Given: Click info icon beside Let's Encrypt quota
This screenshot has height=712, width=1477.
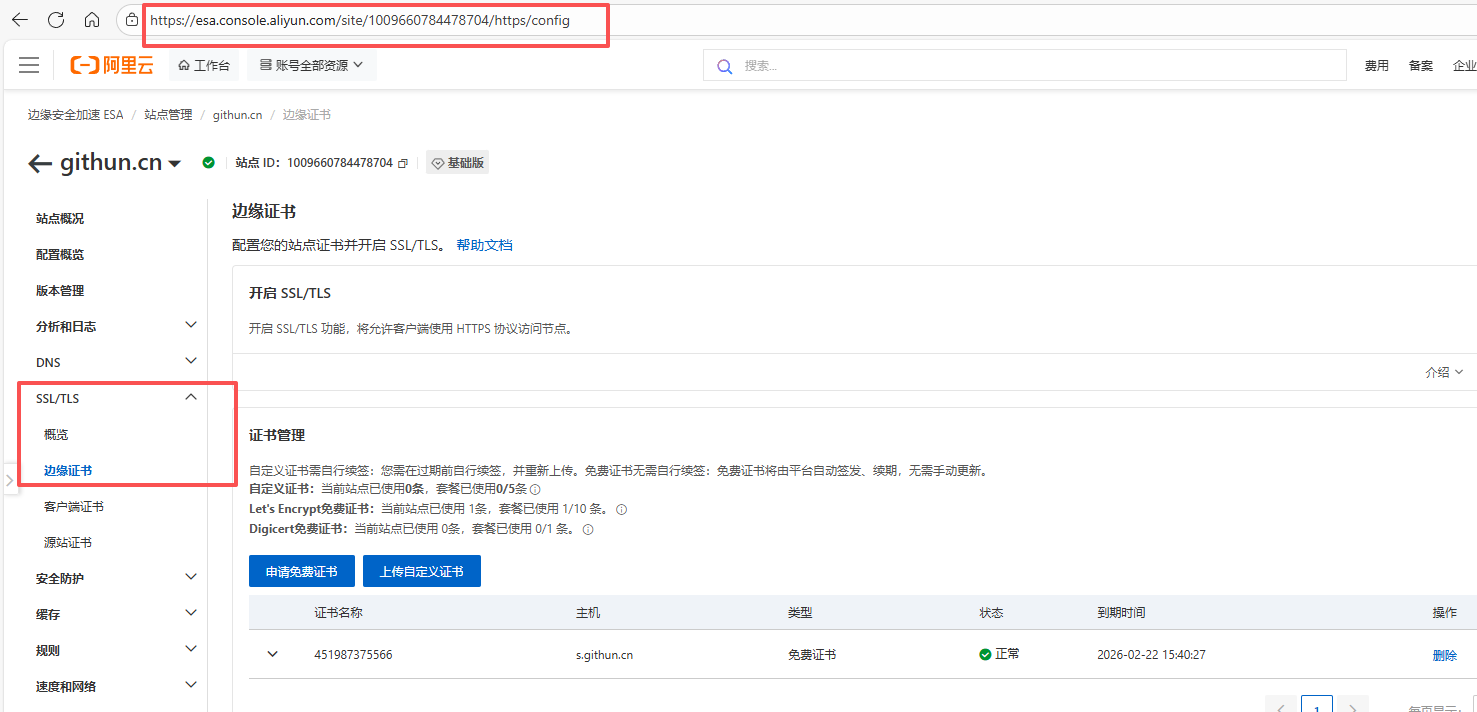Looking at the screenshot, I should coord(621,510).
